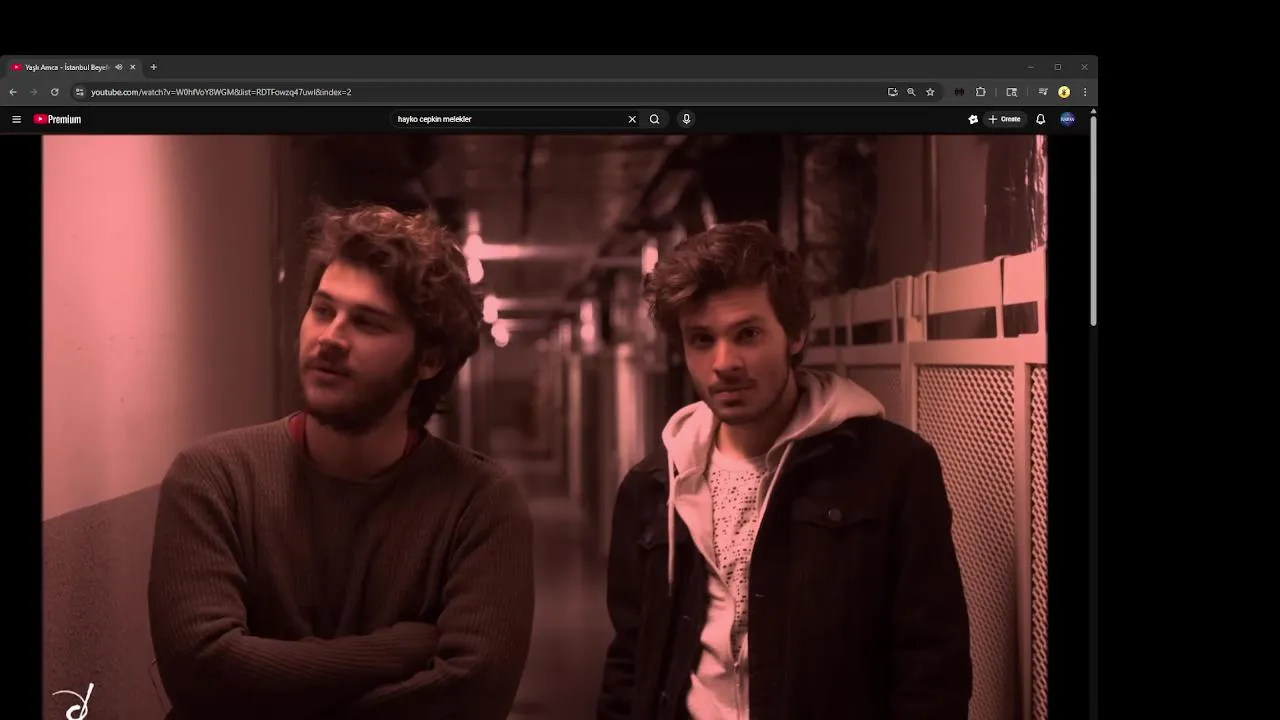This screenshot has width=1280, height=720.
Task: Reload the page with refresh icon
Action: [x=54, y=92]
